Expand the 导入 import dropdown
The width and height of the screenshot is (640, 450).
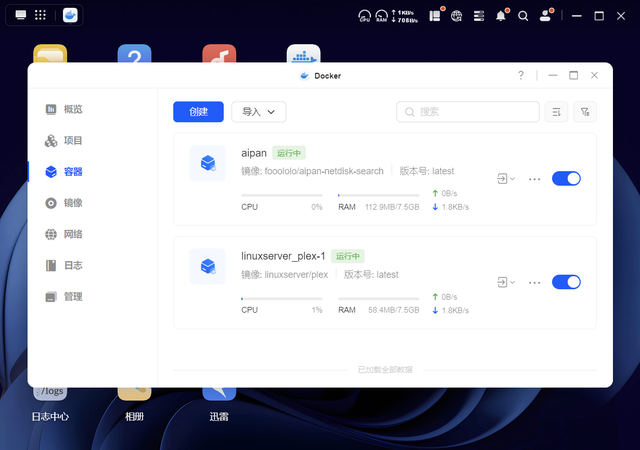click(x=259, y=112)
